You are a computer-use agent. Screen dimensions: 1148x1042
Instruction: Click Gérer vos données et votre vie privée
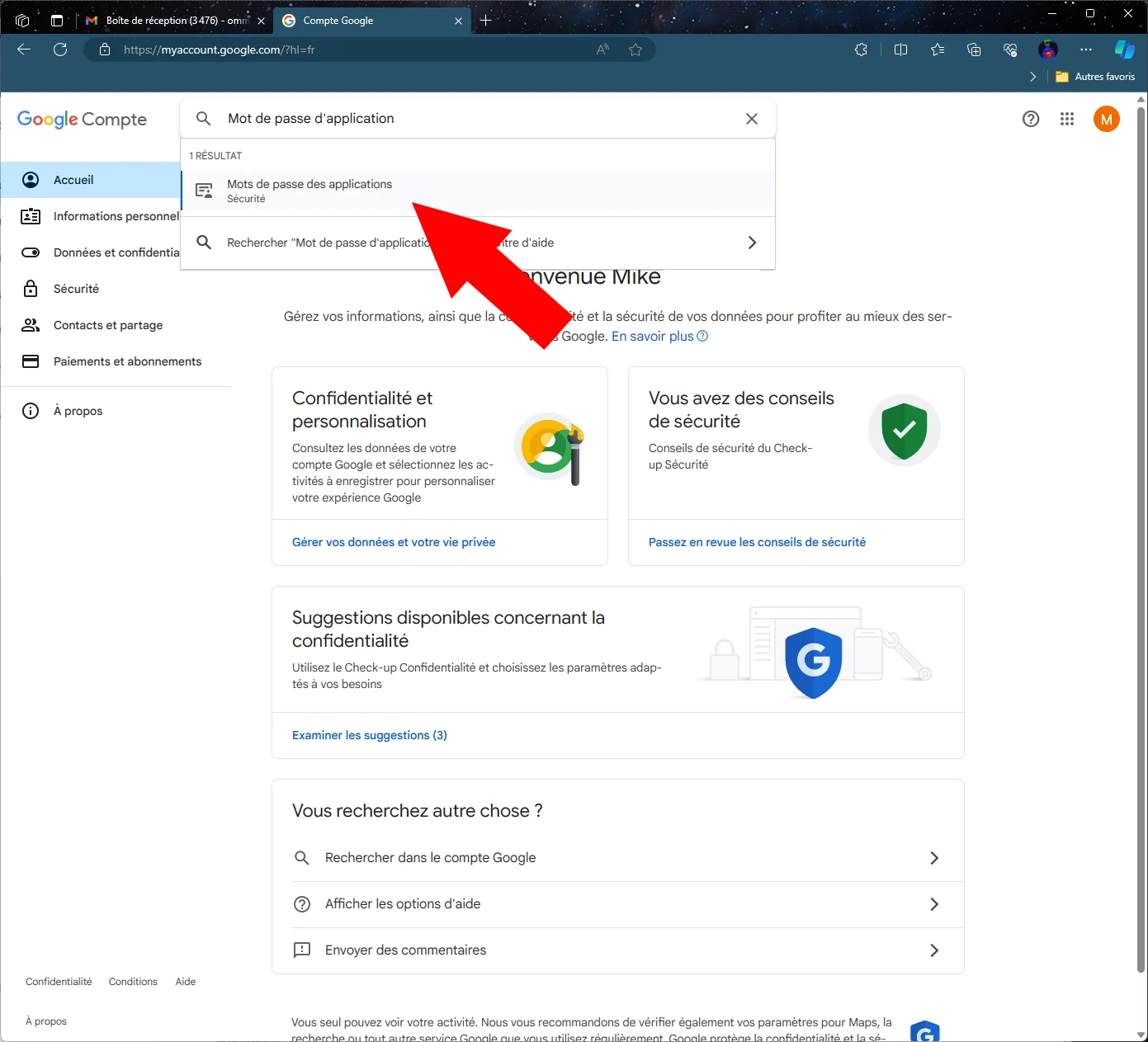394,542
